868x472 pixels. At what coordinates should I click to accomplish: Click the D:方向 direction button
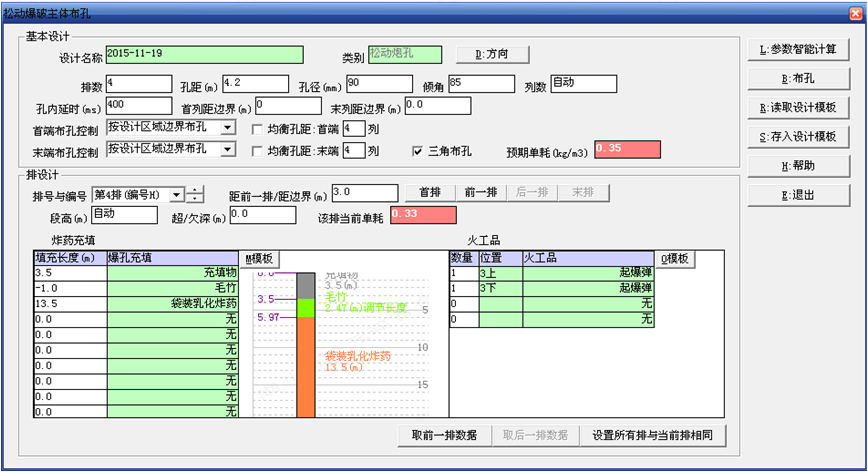point(493,54)
